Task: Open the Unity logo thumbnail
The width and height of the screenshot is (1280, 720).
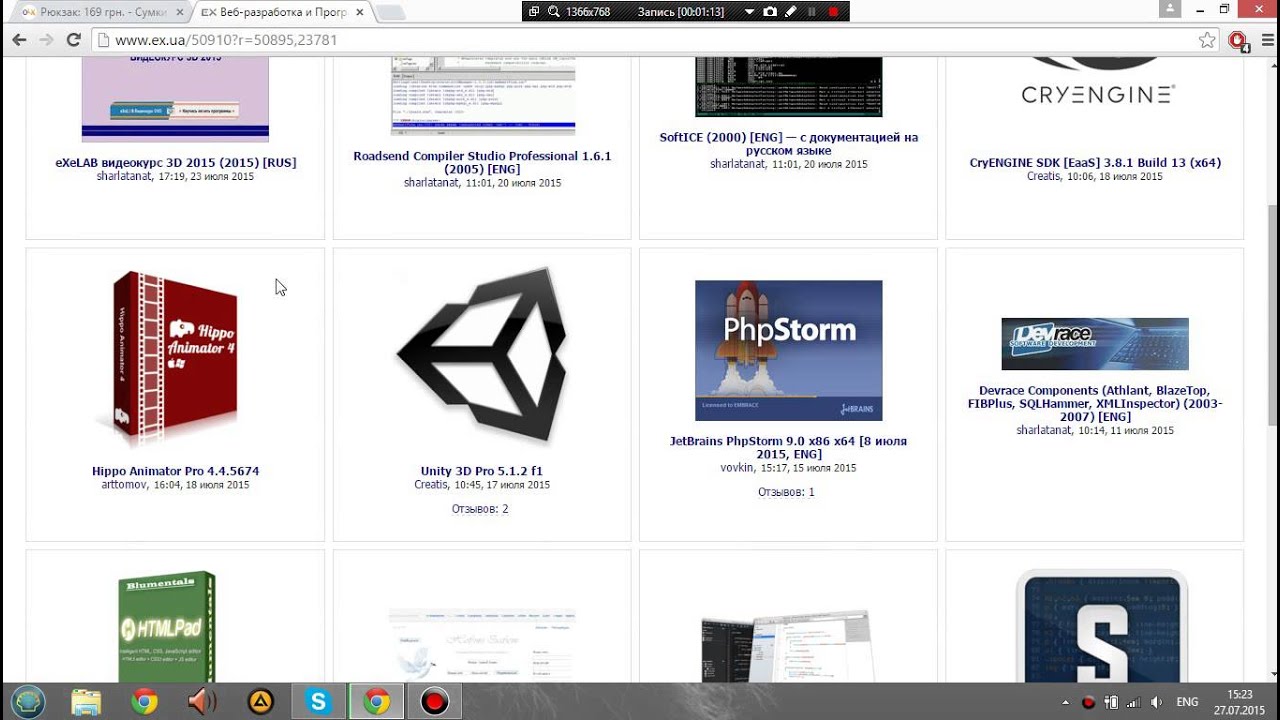Action: pyautogui.click(x=481, y=355)
